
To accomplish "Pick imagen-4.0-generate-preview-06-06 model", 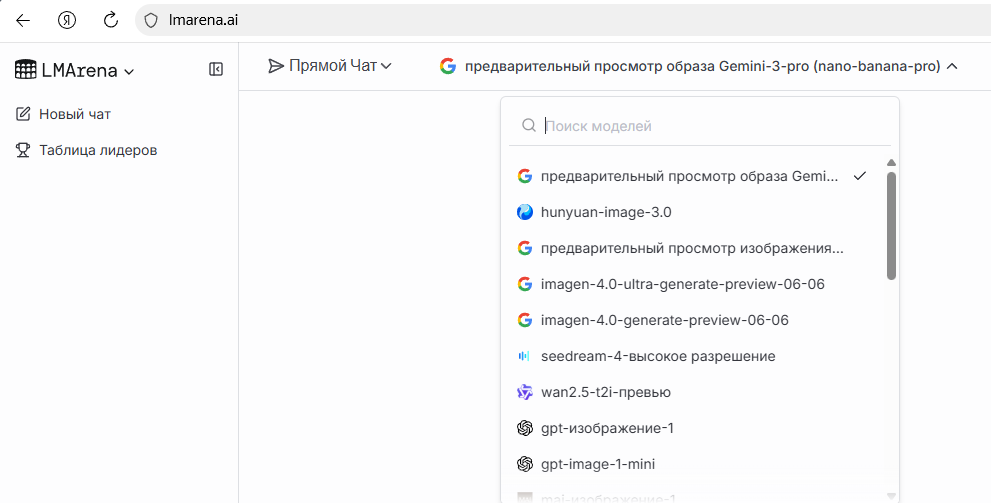I will tap(664, 320).
